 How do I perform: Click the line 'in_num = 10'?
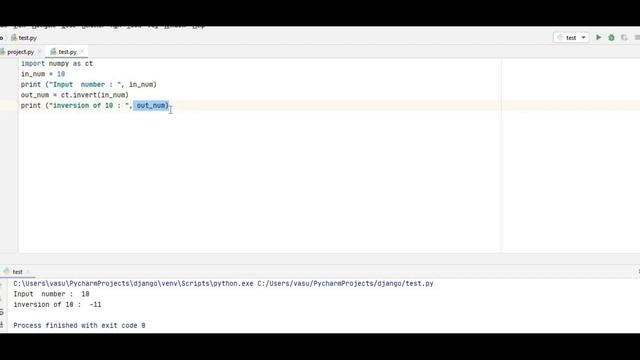click(x=43, y=74)
